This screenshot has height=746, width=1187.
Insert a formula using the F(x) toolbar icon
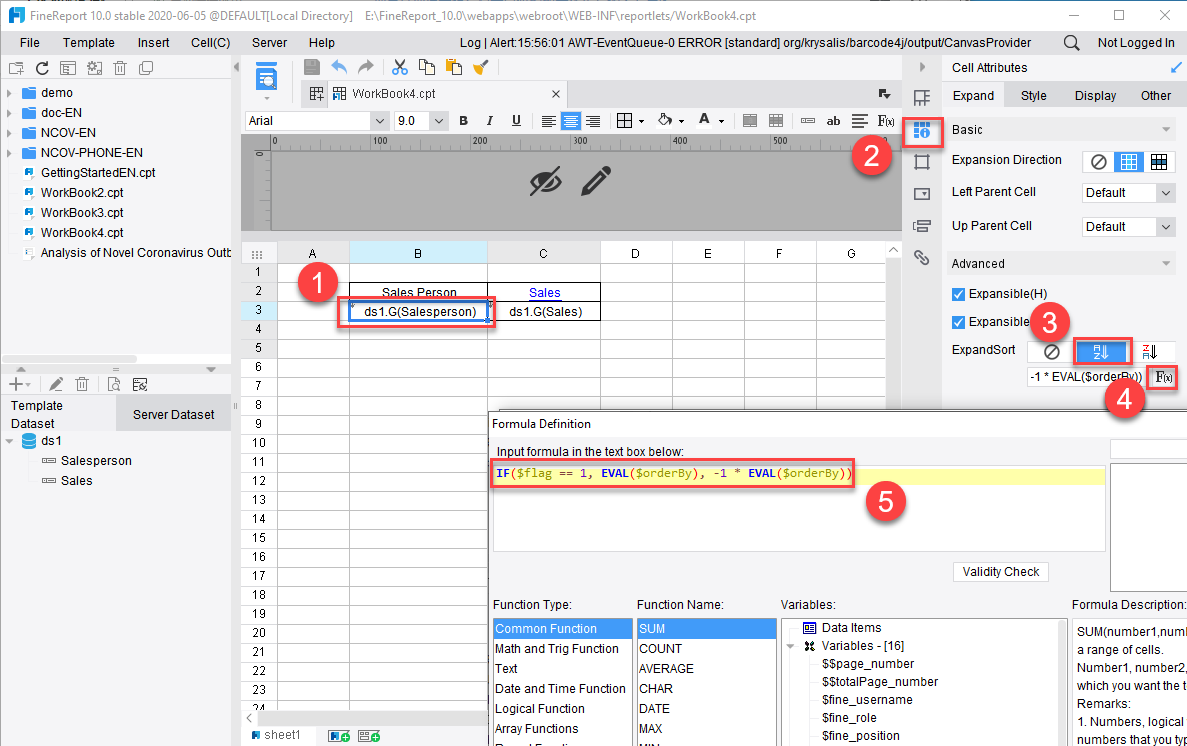pos(885,120)
